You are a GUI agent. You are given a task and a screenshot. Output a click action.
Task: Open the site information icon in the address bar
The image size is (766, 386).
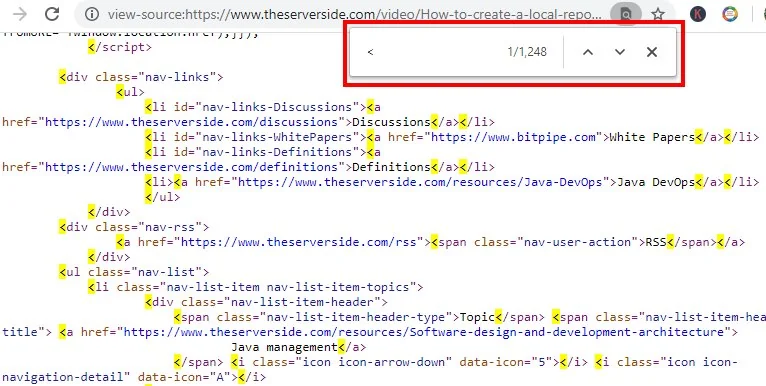91,14
